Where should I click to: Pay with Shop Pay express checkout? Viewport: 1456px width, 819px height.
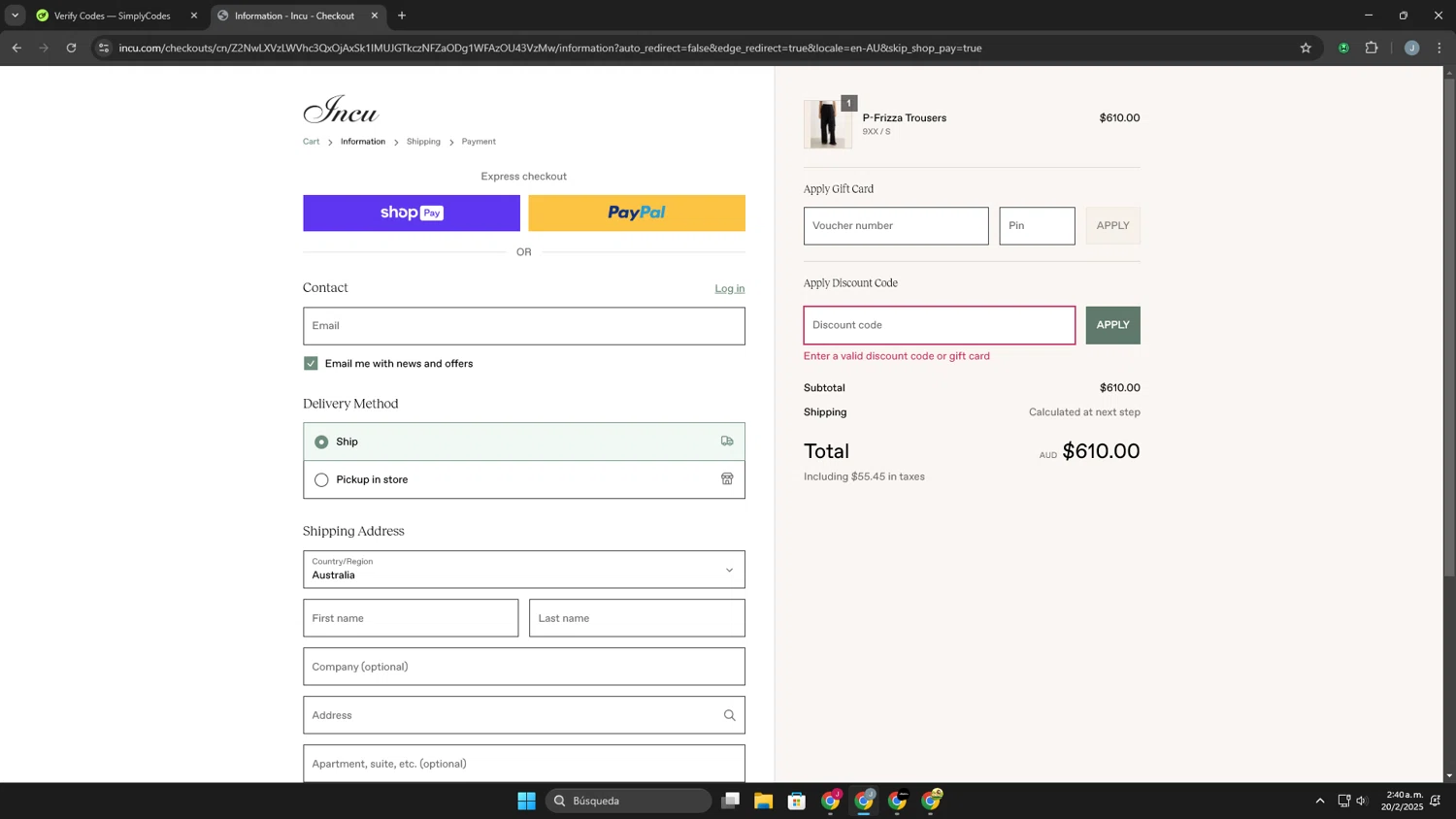tap(412, 213)
